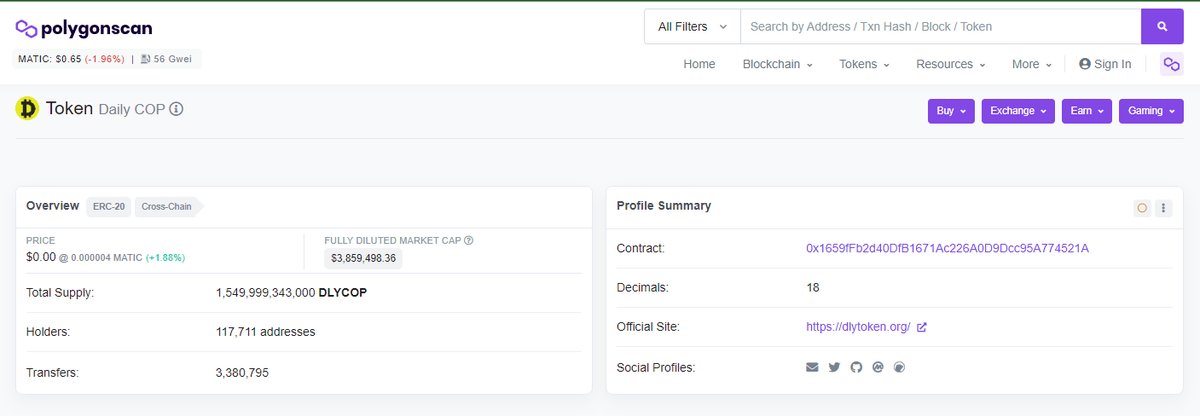
Task: Click the Decimals value 18
Action: click(813, 288)
